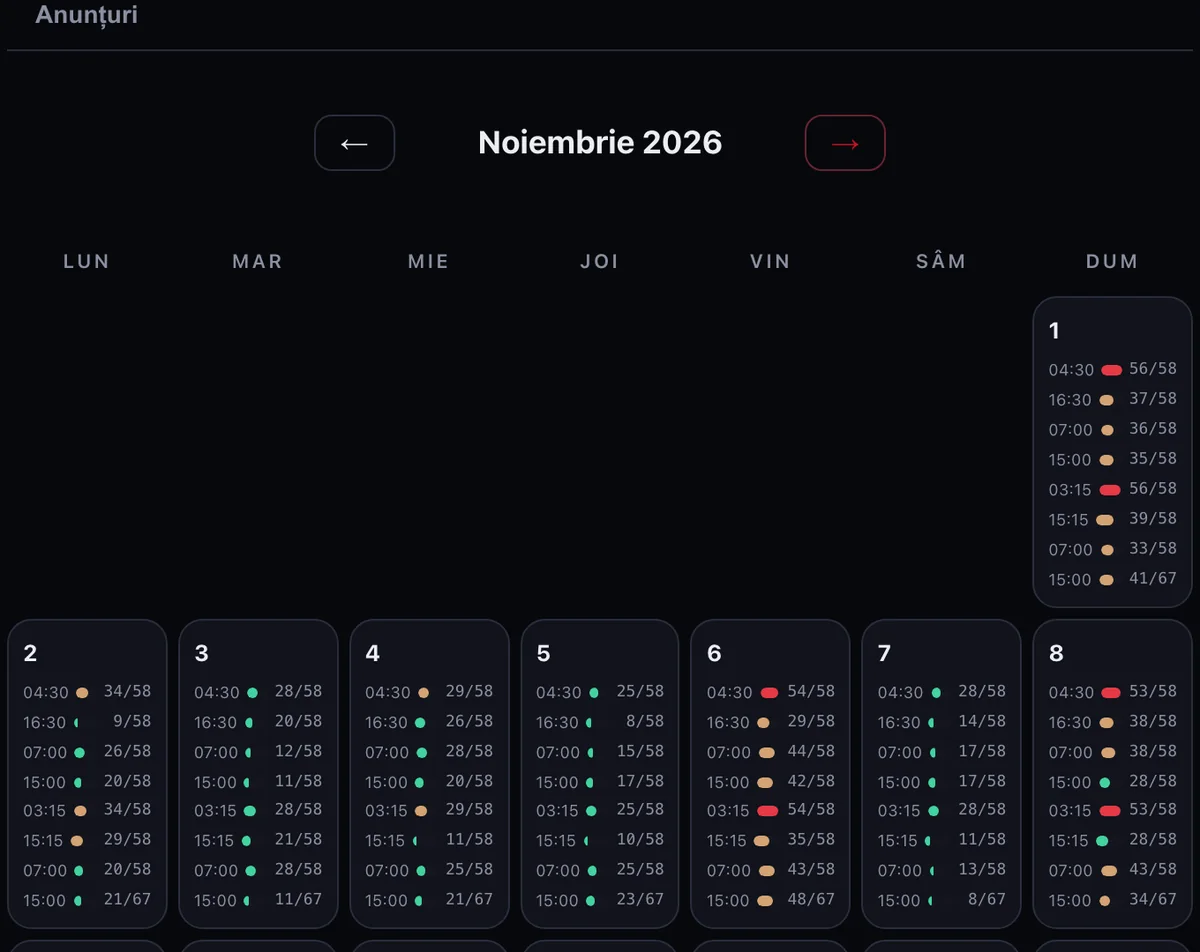The width and height of the screenshot is (1200, 952).
Task: Pick the 03:15 slot with 28/58 on day 7
Action: 942,810
